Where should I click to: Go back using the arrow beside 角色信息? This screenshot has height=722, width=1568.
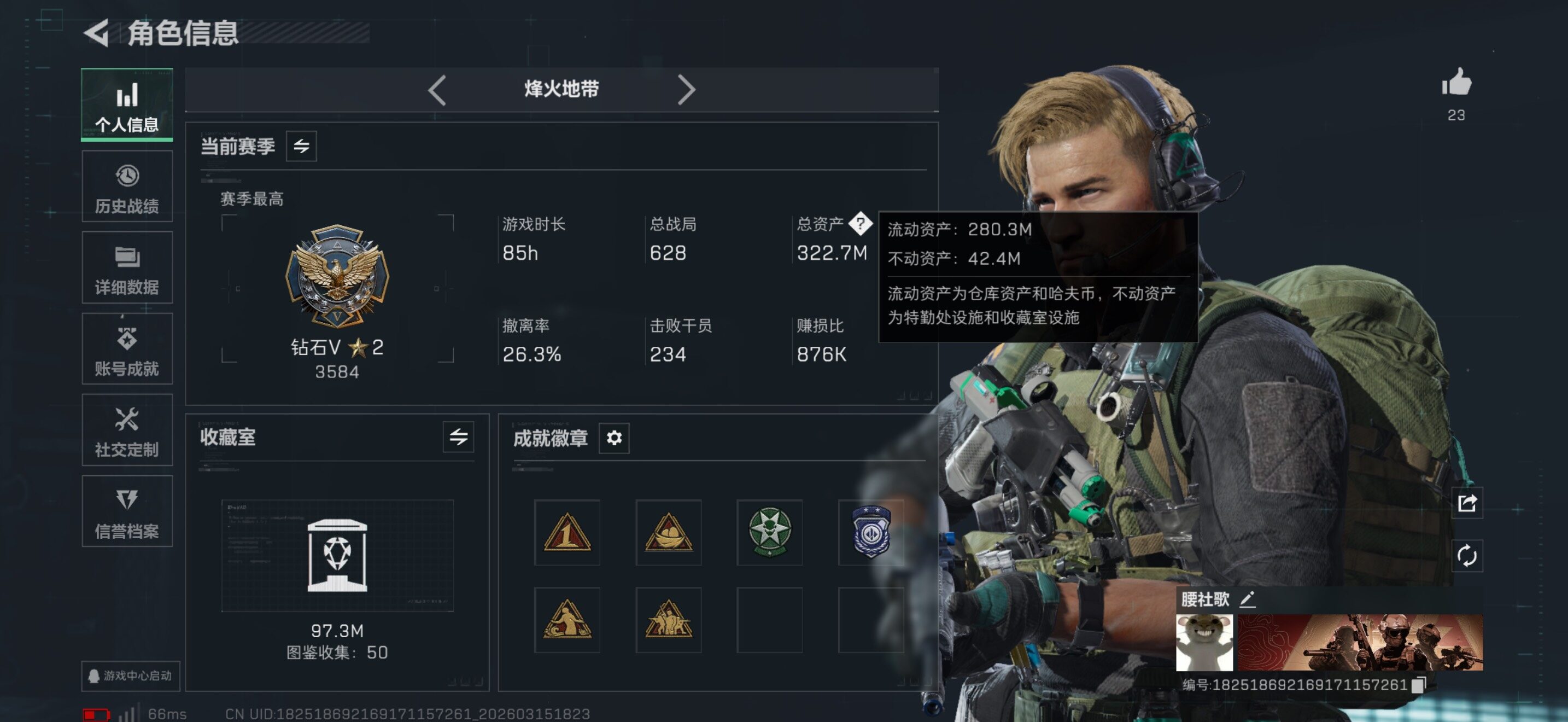(x=96, y=33)
